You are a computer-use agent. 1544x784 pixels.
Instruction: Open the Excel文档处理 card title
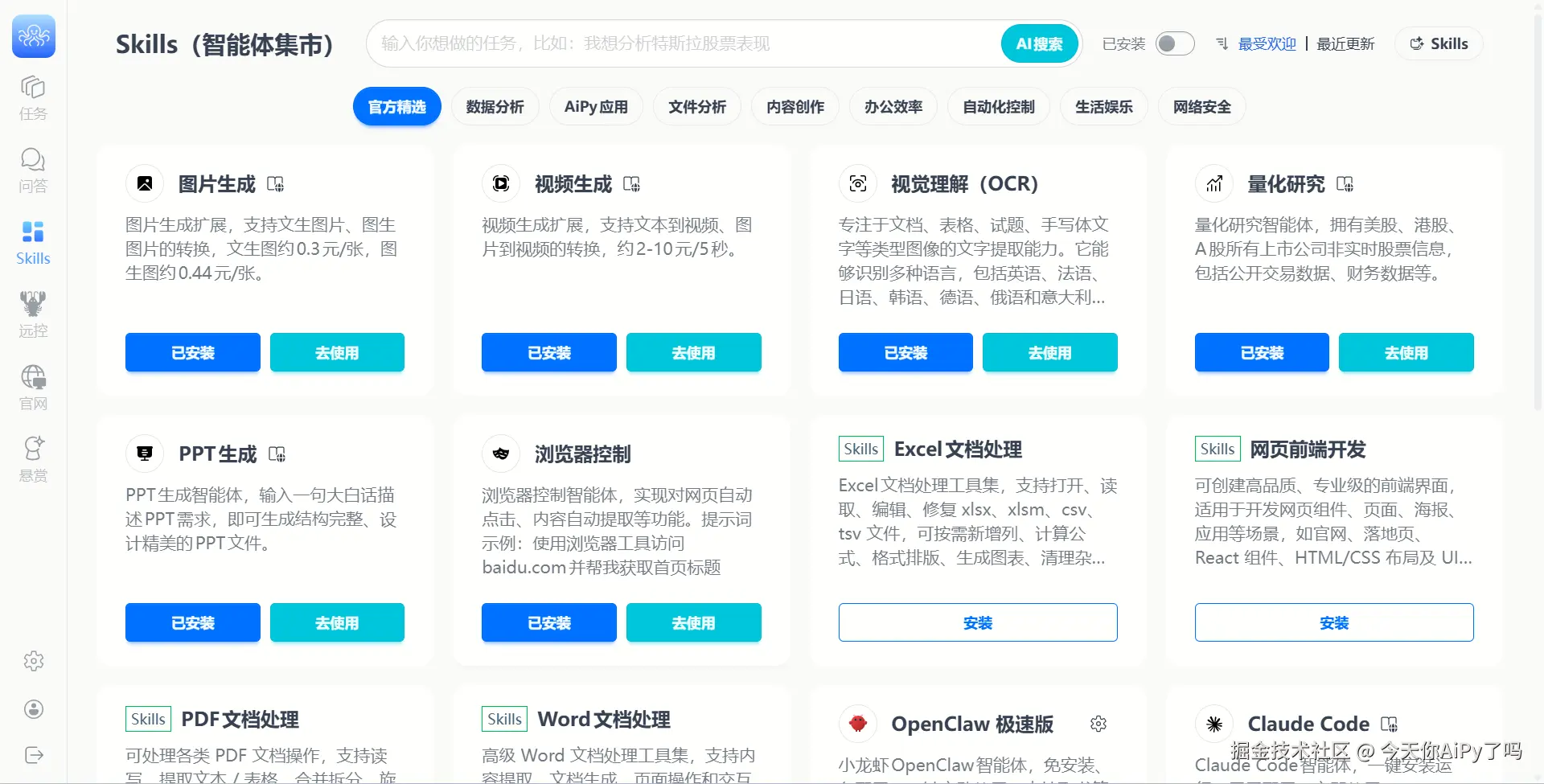(x=958, y=449)
